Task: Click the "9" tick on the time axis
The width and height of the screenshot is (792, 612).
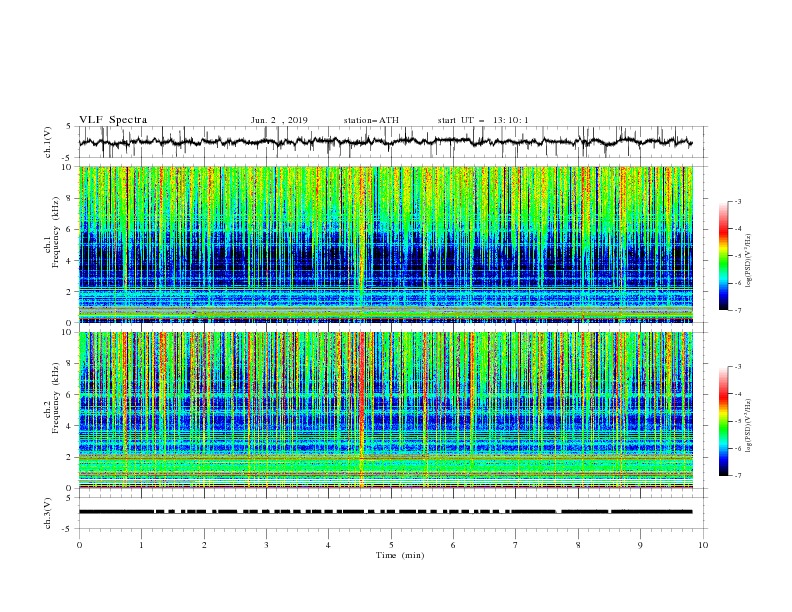Action: click(x=640, y=545)
